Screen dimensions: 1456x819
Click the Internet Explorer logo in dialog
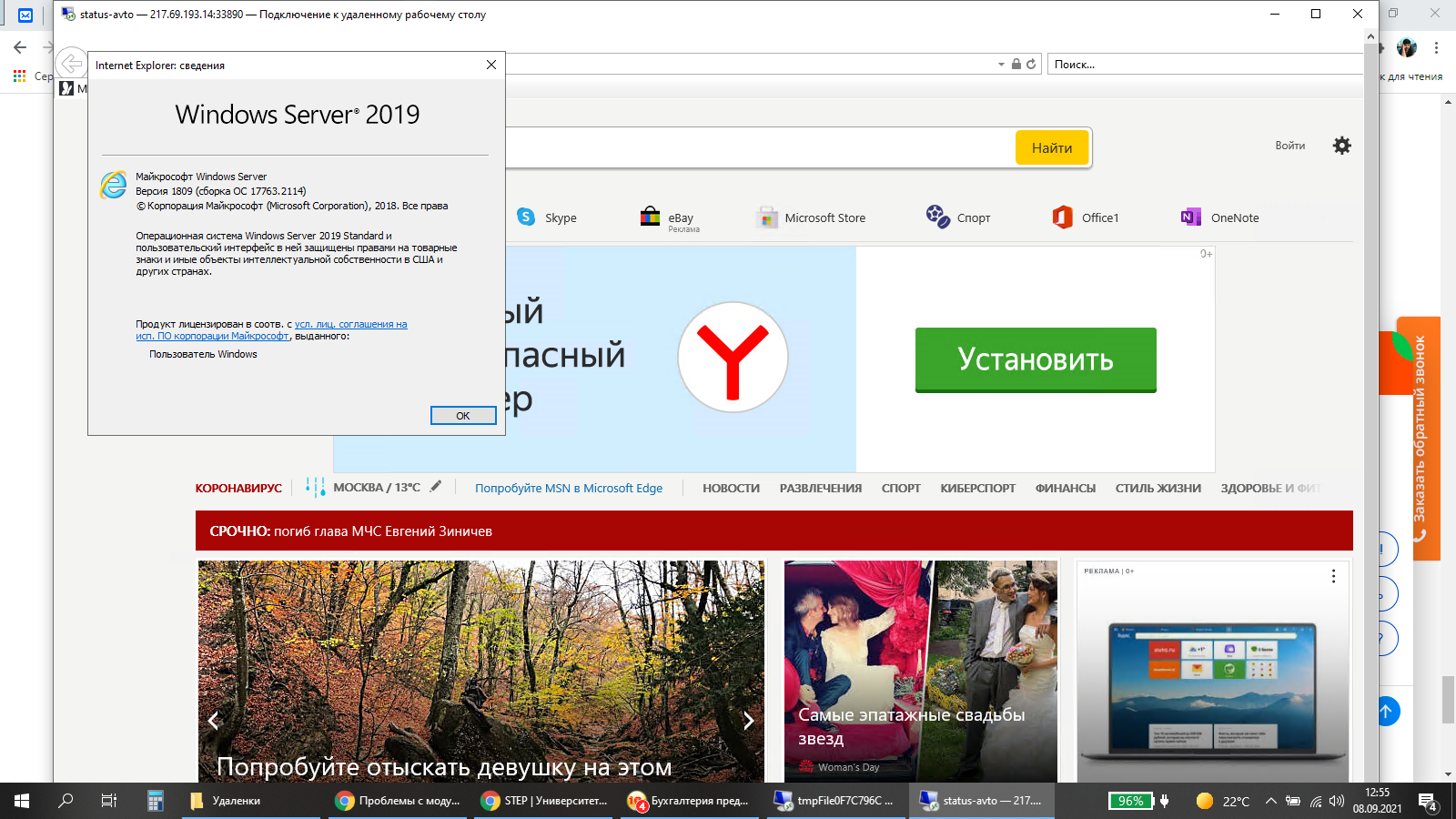pyautogui.click(x=114, y=185)
